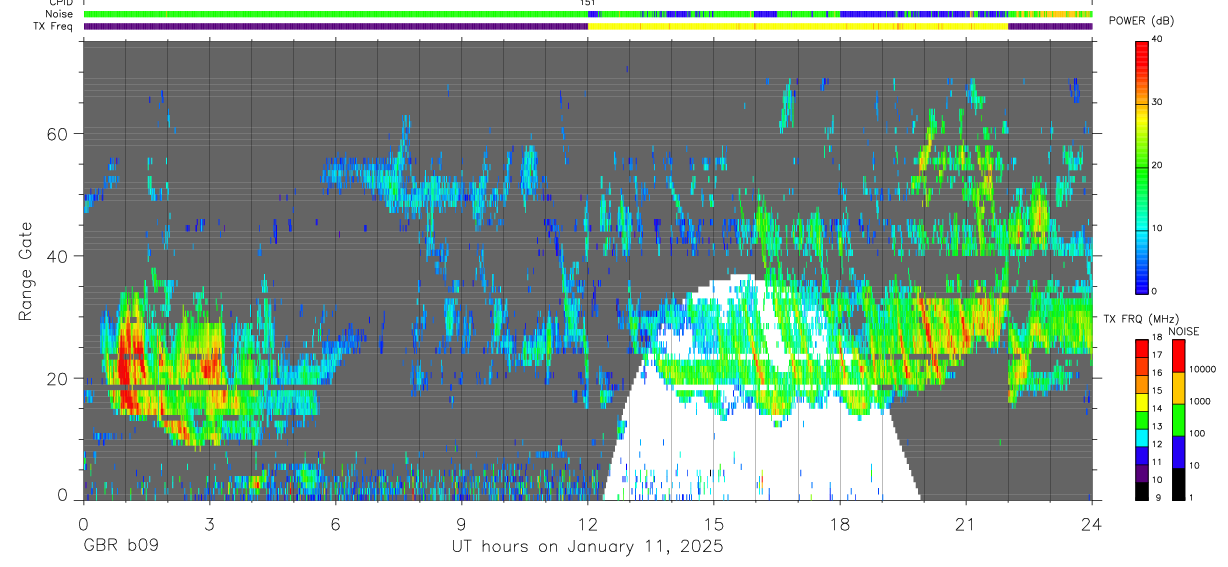
Task: Click the 20 label on the power scale
Action: coord(1157,165)
